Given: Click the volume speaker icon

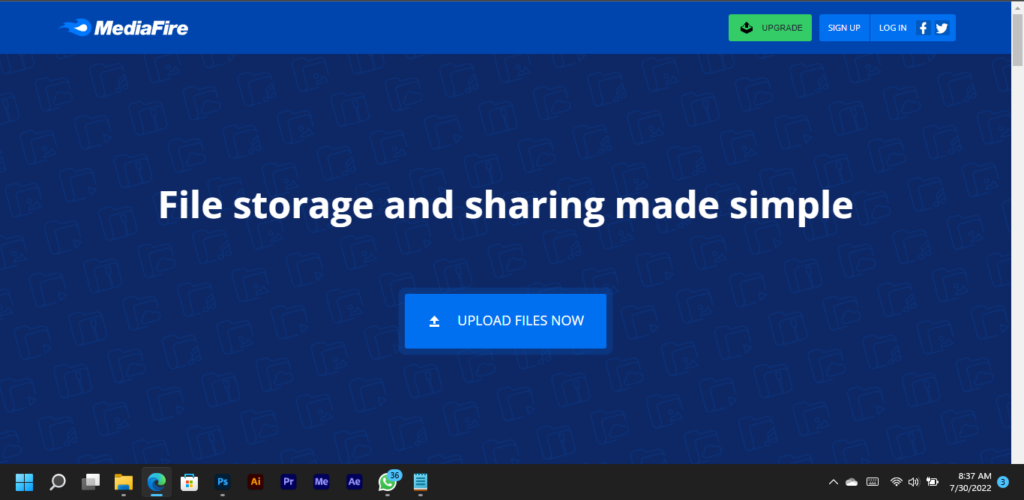Looking at the screenshot, I should click(914, 482).
